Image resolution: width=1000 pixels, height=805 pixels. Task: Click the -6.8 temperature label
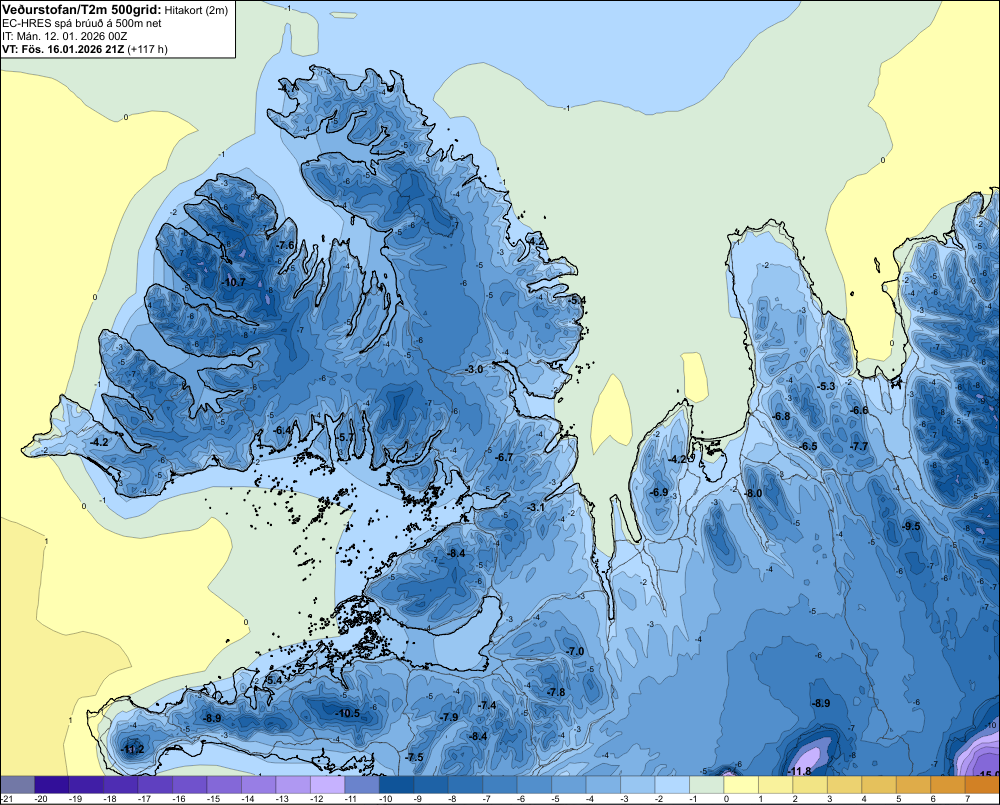tap(781, 416)
